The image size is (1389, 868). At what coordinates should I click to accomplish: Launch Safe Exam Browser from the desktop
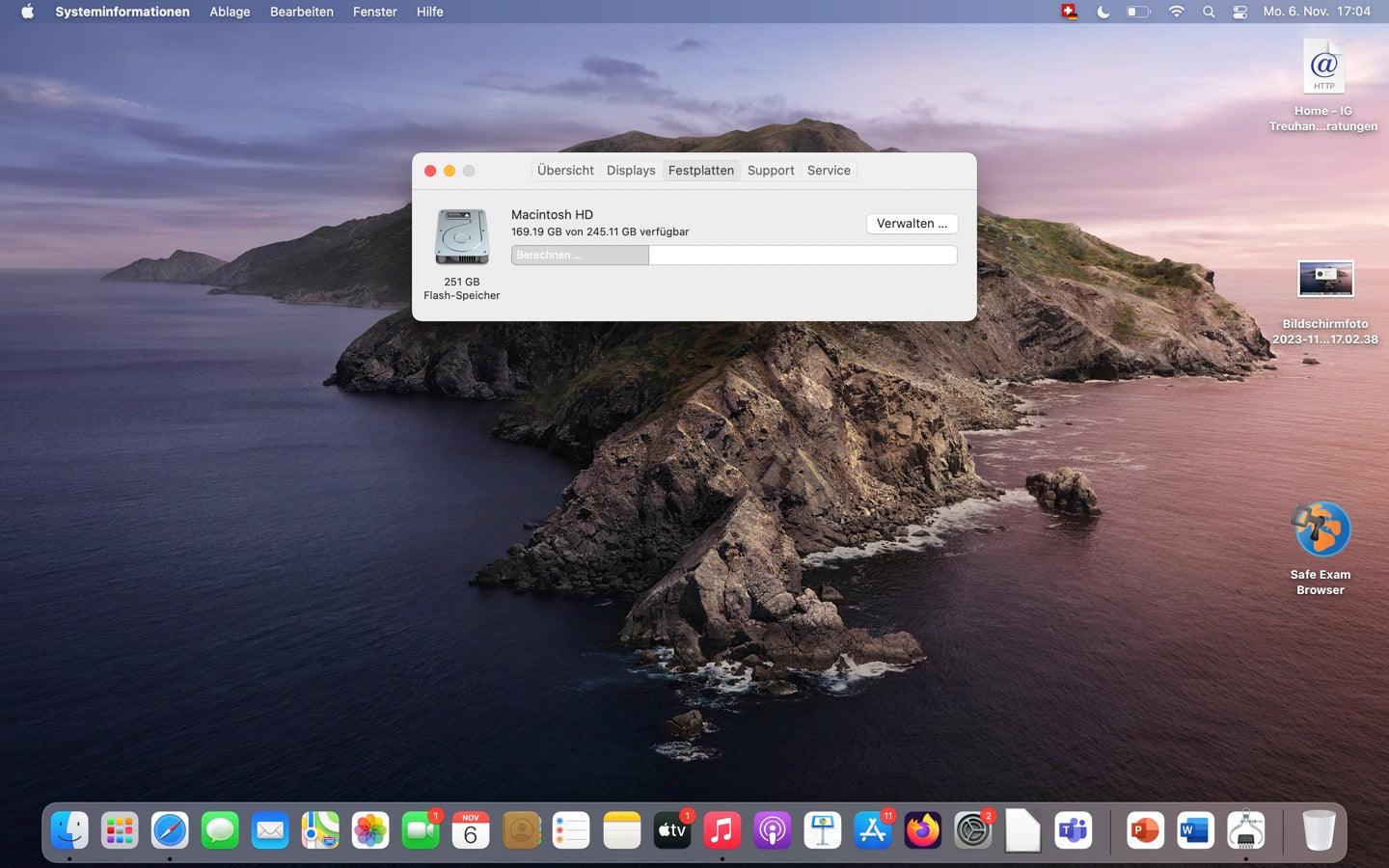[x=1321, y=529]
